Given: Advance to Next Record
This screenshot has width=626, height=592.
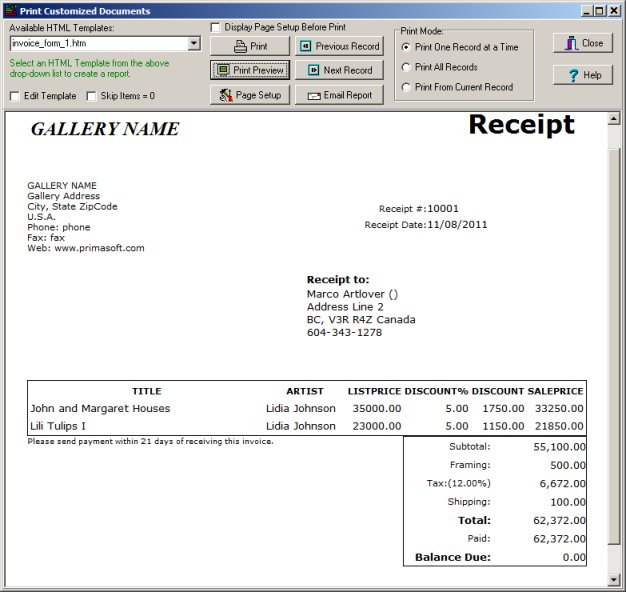Looking at the screenshot, I should 339,70.
